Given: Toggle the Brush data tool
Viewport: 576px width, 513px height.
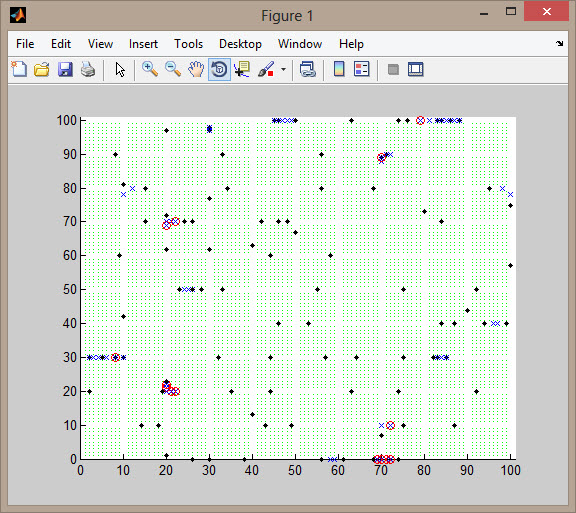Looking at the screenshot, I should pos(266,69).
